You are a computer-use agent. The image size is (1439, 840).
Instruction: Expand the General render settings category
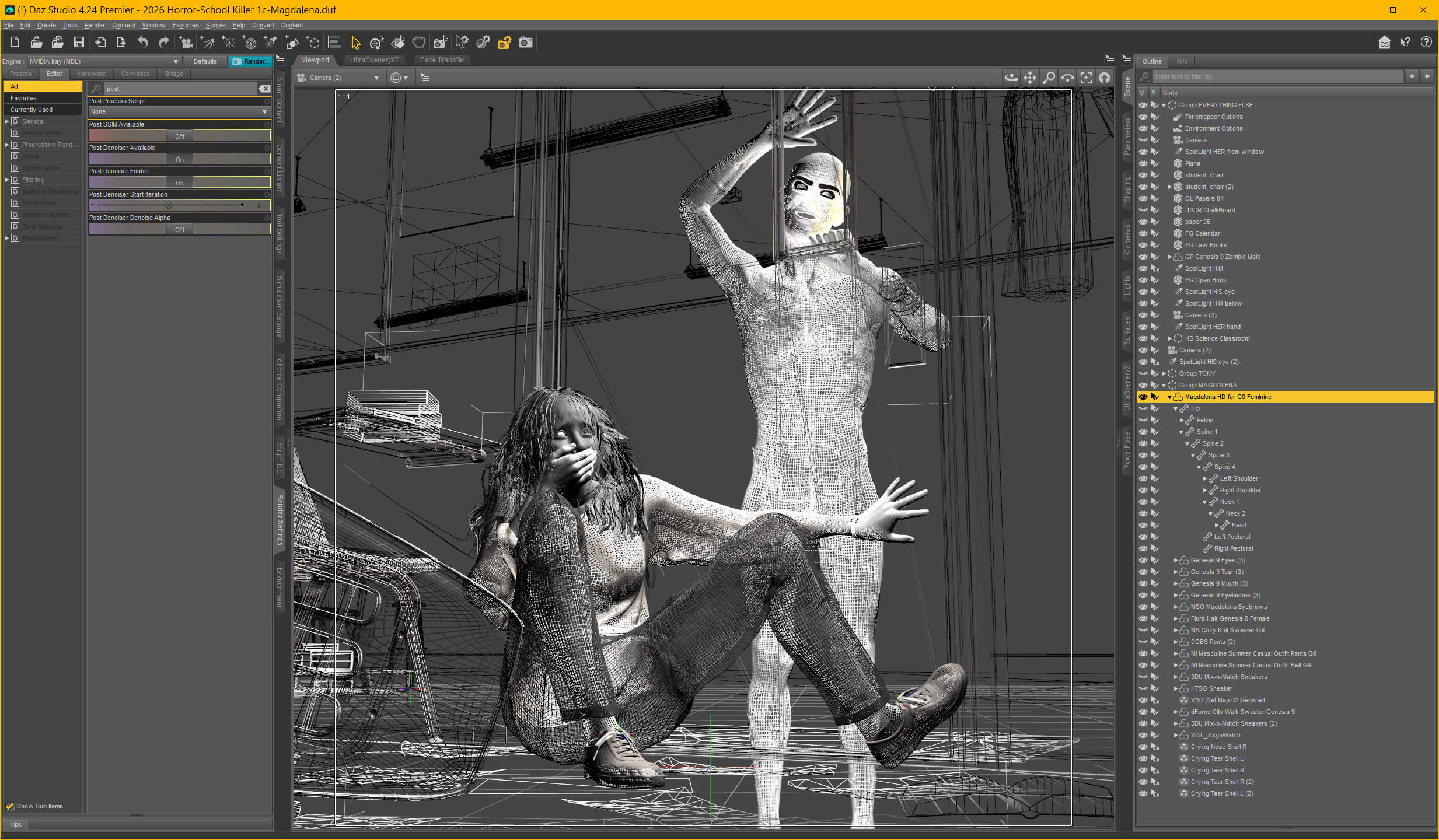(x=7, y=121)
